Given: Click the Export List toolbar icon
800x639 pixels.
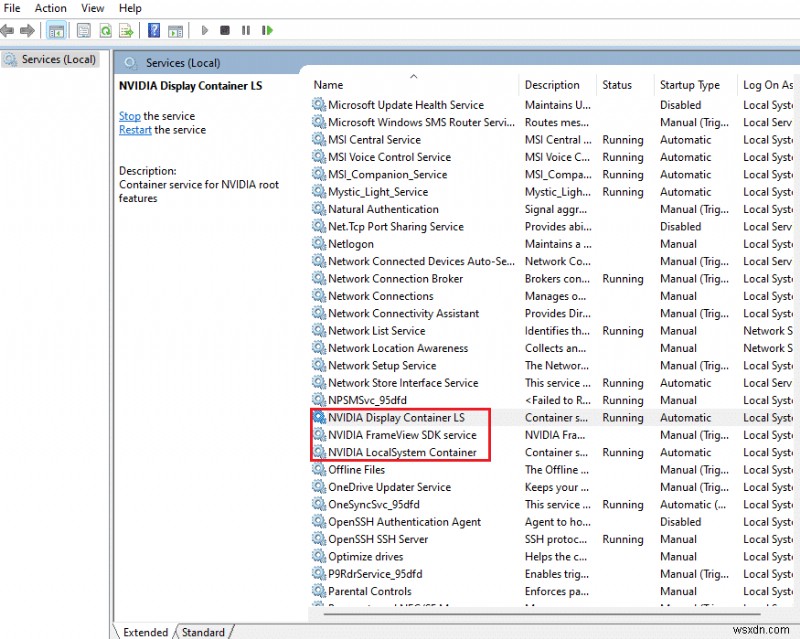Looking at the screenshot, I should (126, 31).
